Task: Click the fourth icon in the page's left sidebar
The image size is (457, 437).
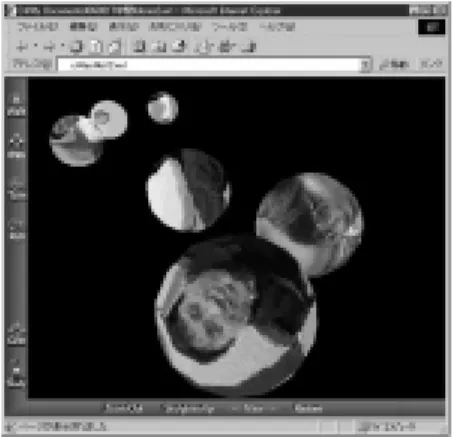Action: [16, 230]
